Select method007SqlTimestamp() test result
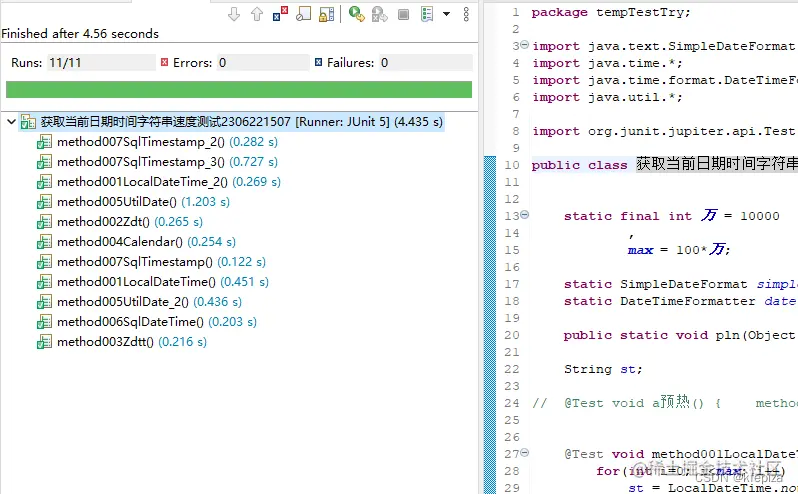Screen dimensions: 798x494 161,262
